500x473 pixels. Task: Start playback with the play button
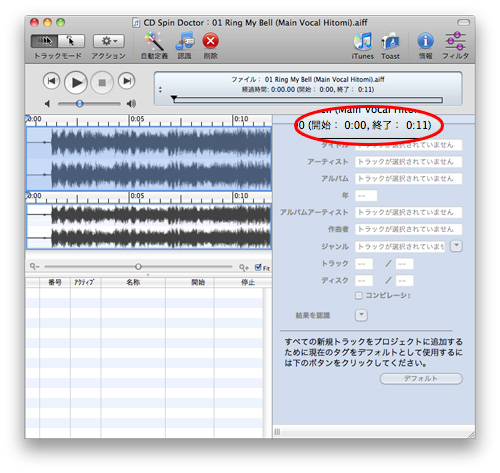(x=76, y=82)
